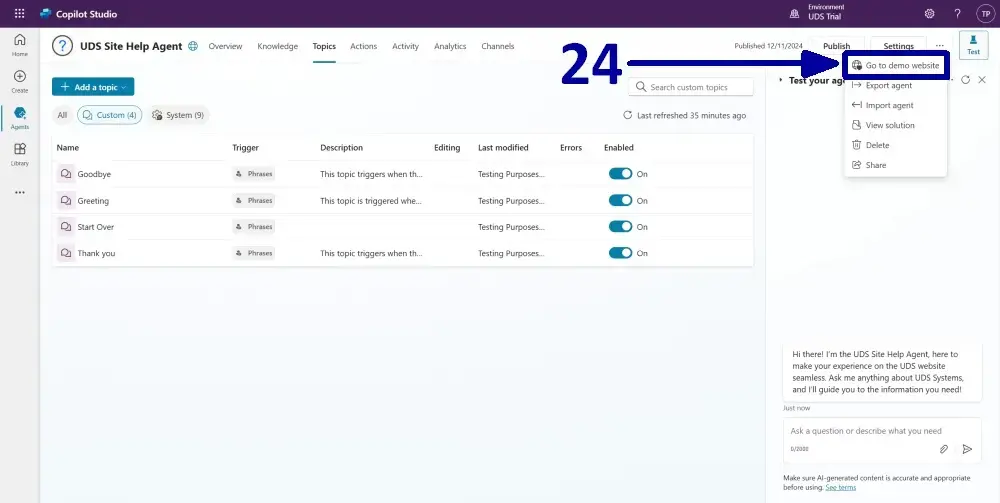Click the Thank you topic icon

66,253
